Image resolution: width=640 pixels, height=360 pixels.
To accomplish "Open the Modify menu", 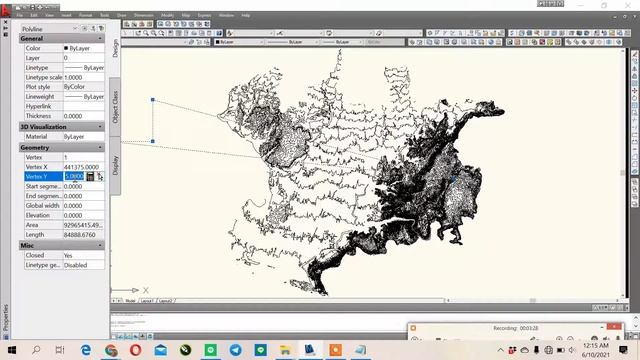I will [167, 15].
